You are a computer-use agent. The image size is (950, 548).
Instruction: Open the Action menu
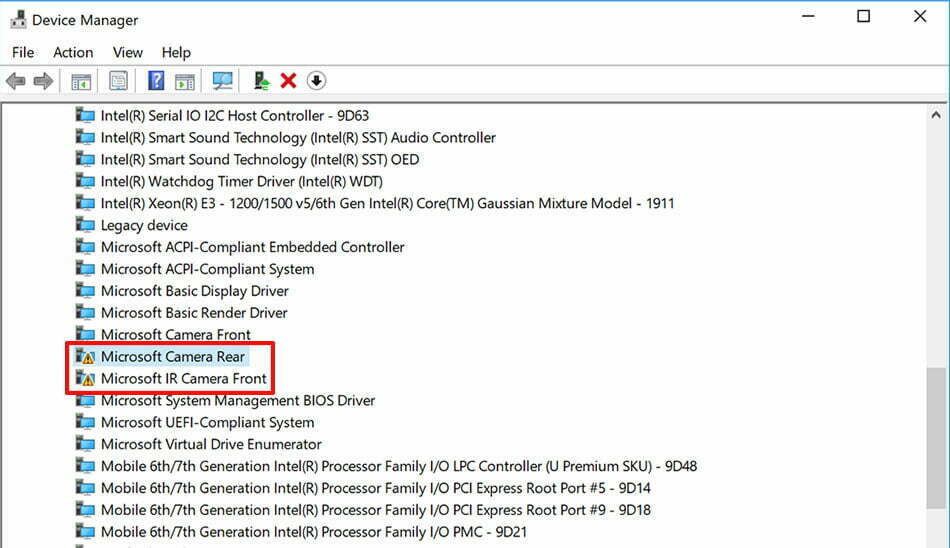(x=73, y=52)
